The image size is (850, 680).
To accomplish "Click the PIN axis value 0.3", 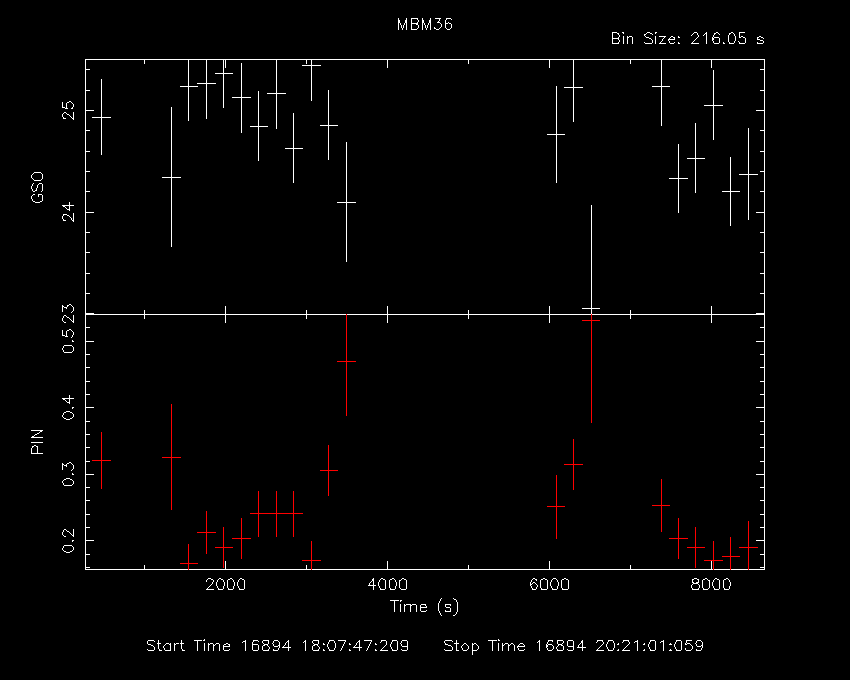I will tap(68, 474).
